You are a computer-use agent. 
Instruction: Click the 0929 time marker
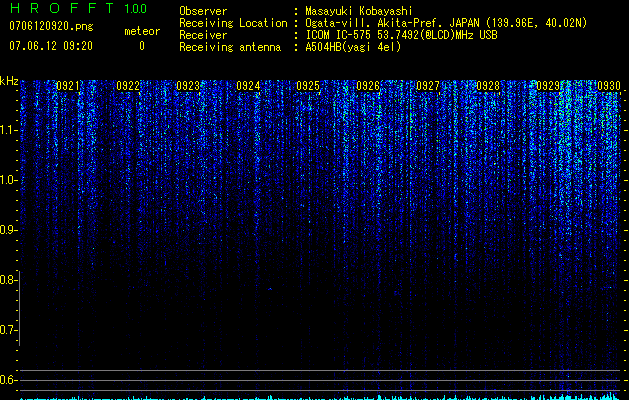pos(548,86)
